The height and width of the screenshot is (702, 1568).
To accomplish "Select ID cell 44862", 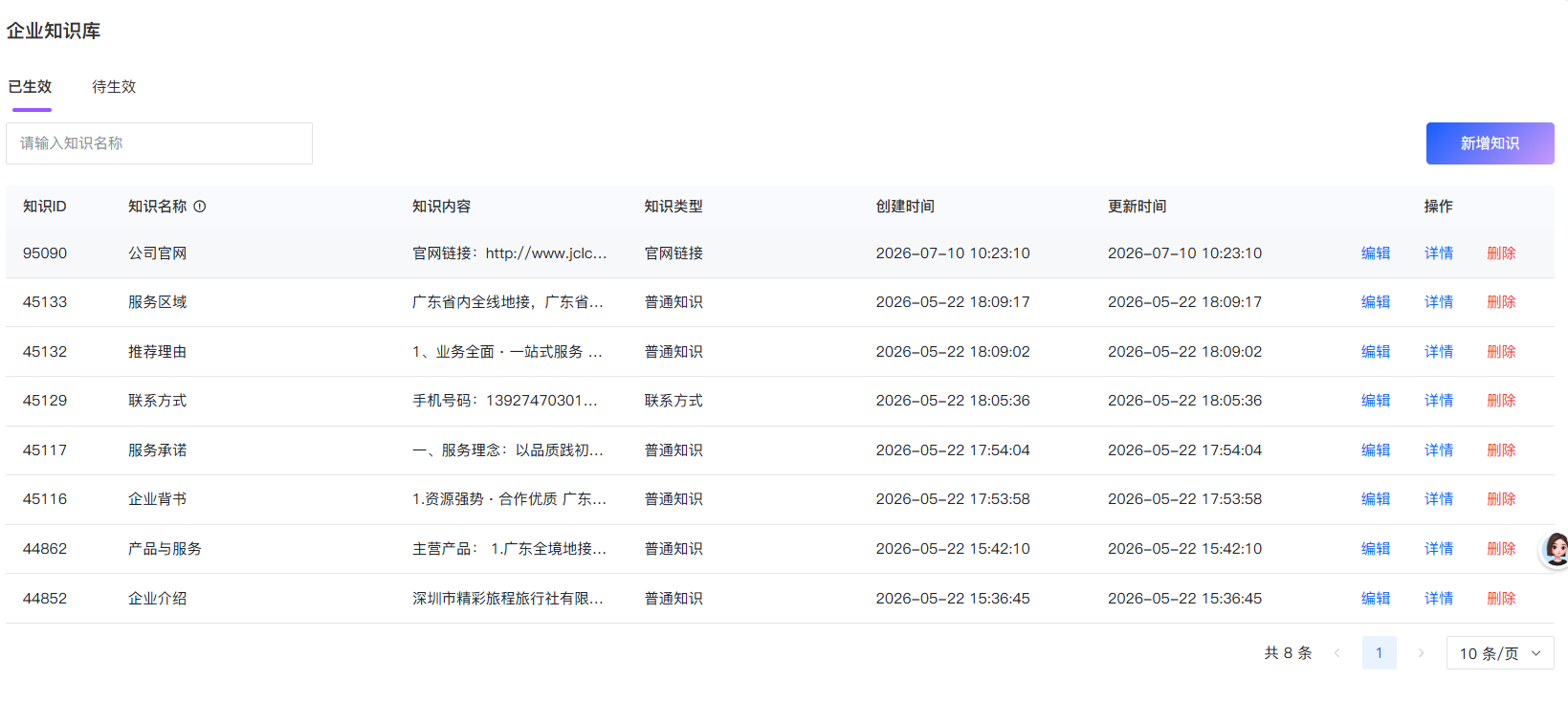I will 45,549.
